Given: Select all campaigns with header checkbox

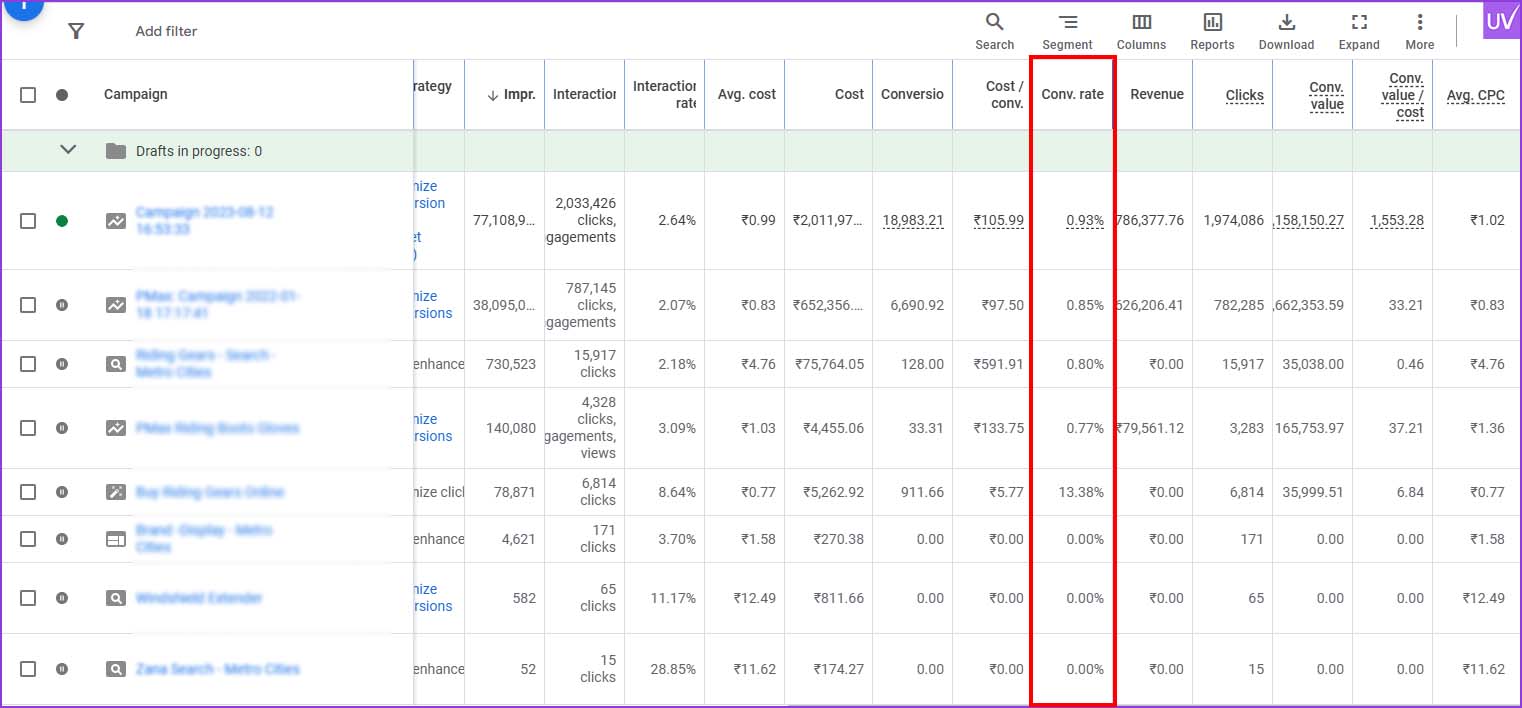Looking at the screenshot, I should click(x=28, y=95).
